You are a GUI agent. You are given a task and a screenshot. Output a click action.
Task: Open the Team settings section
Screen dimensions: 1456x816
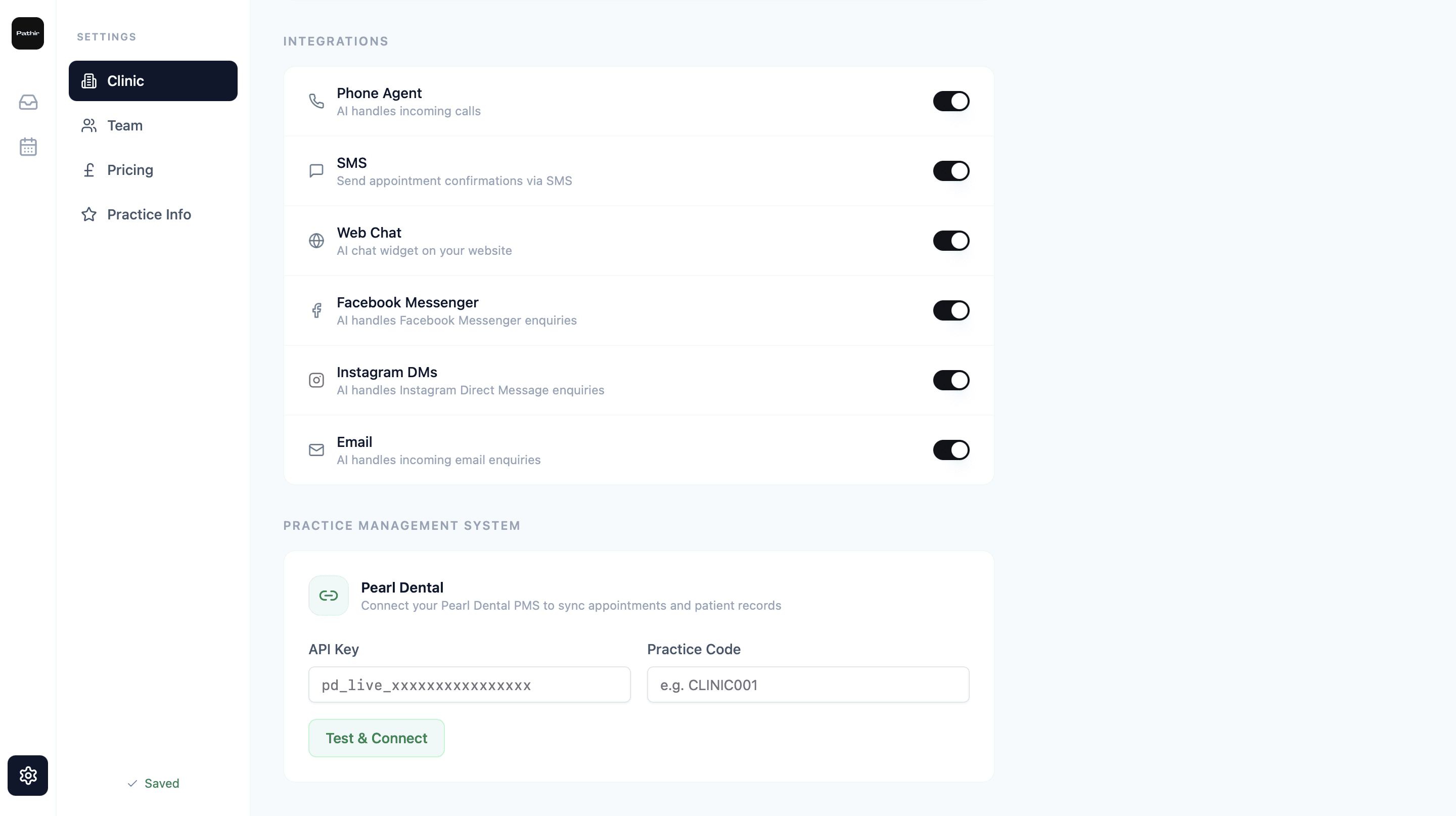(x=125, y=125)
